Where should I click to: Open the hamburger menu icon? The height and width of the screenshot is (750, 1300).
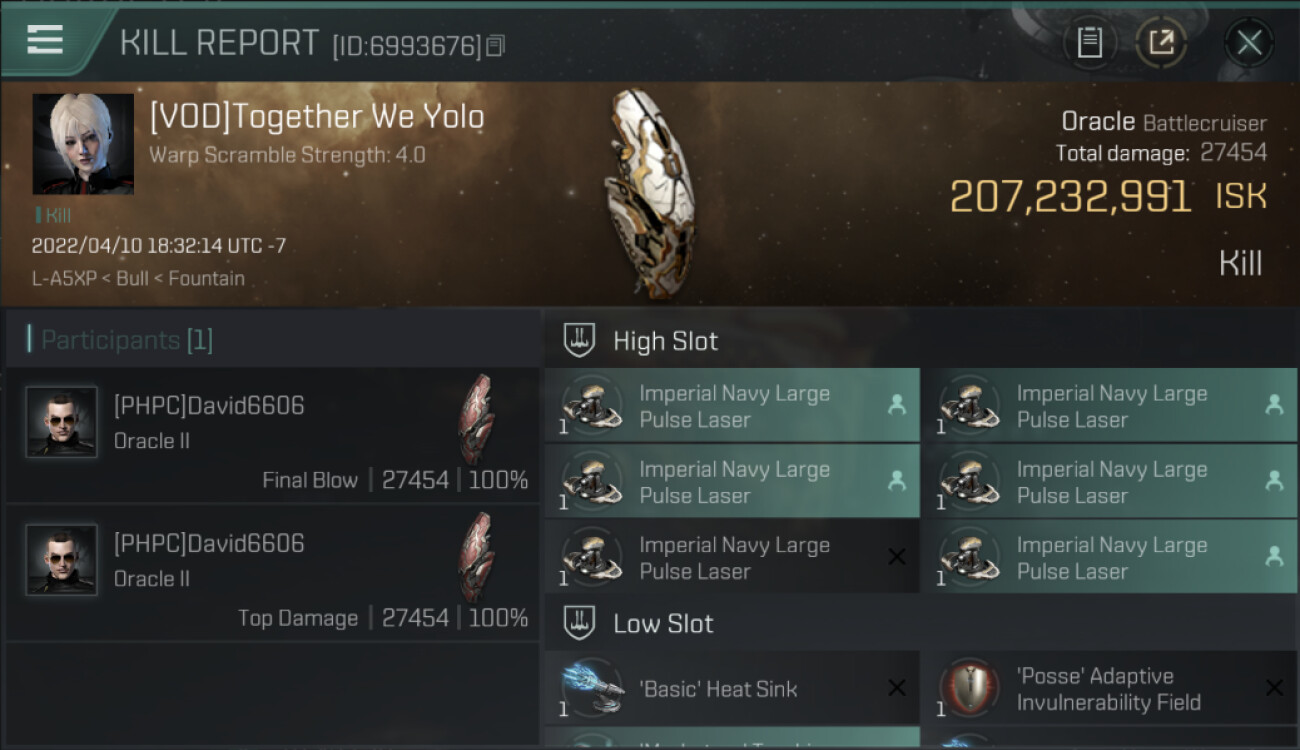(45, 40)
